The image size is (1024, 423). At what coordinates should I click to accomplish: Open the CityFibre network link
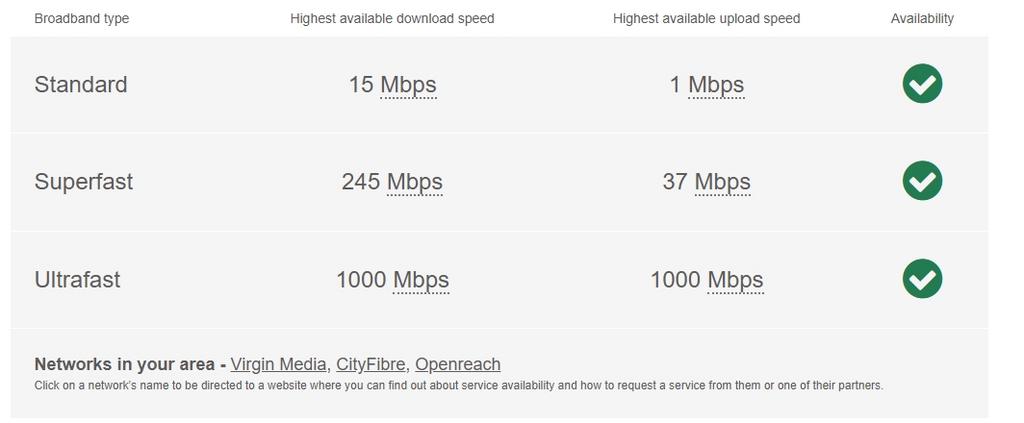click(371, 365)
